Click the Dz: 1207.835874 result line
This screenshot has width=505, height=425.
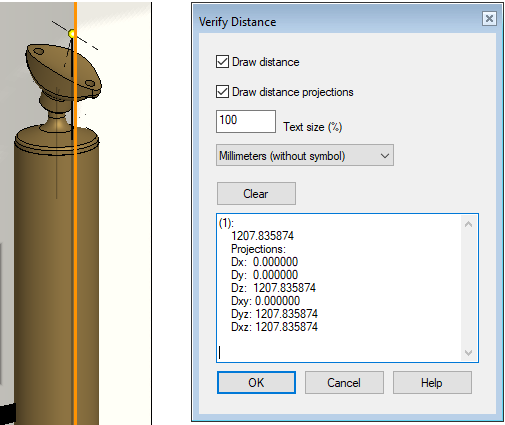click(x=273, y=288)
